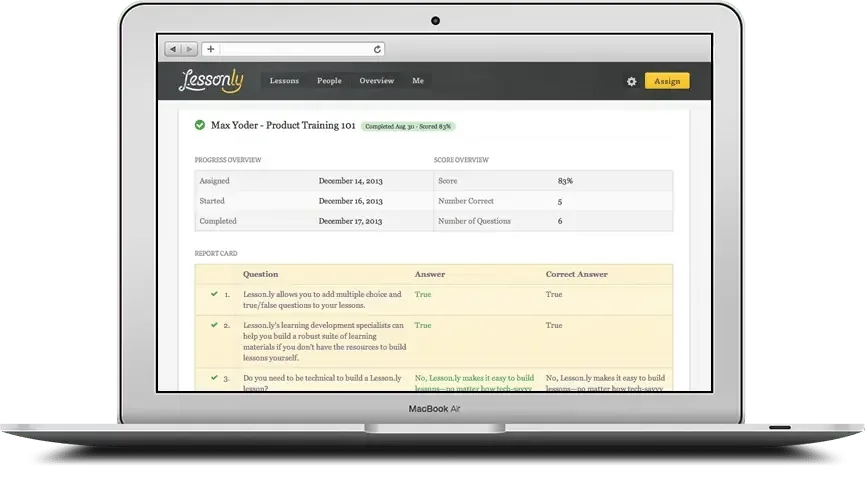Click the Answer column header

(x=430, y=274)
